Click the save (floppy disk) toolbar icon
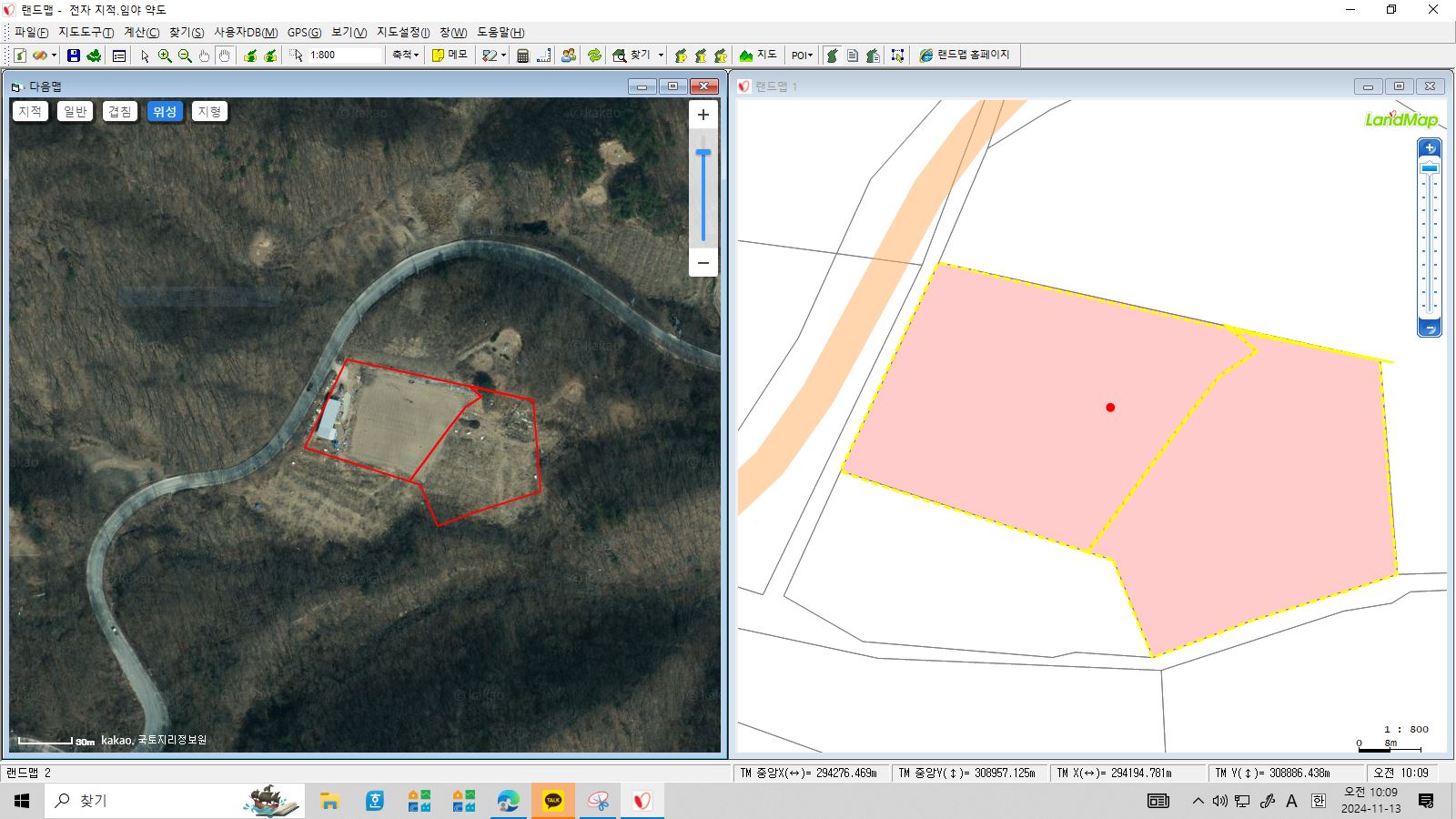 tap(74, 56)
